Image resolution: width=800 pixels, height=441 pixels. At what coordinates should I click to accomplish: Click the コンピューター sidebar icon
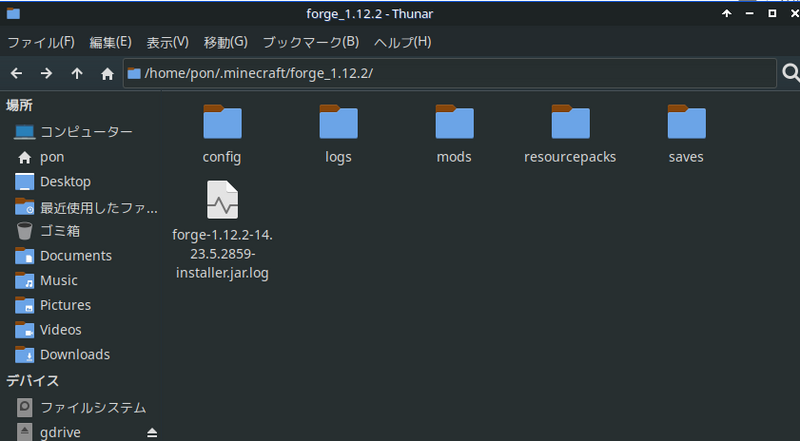24,132
